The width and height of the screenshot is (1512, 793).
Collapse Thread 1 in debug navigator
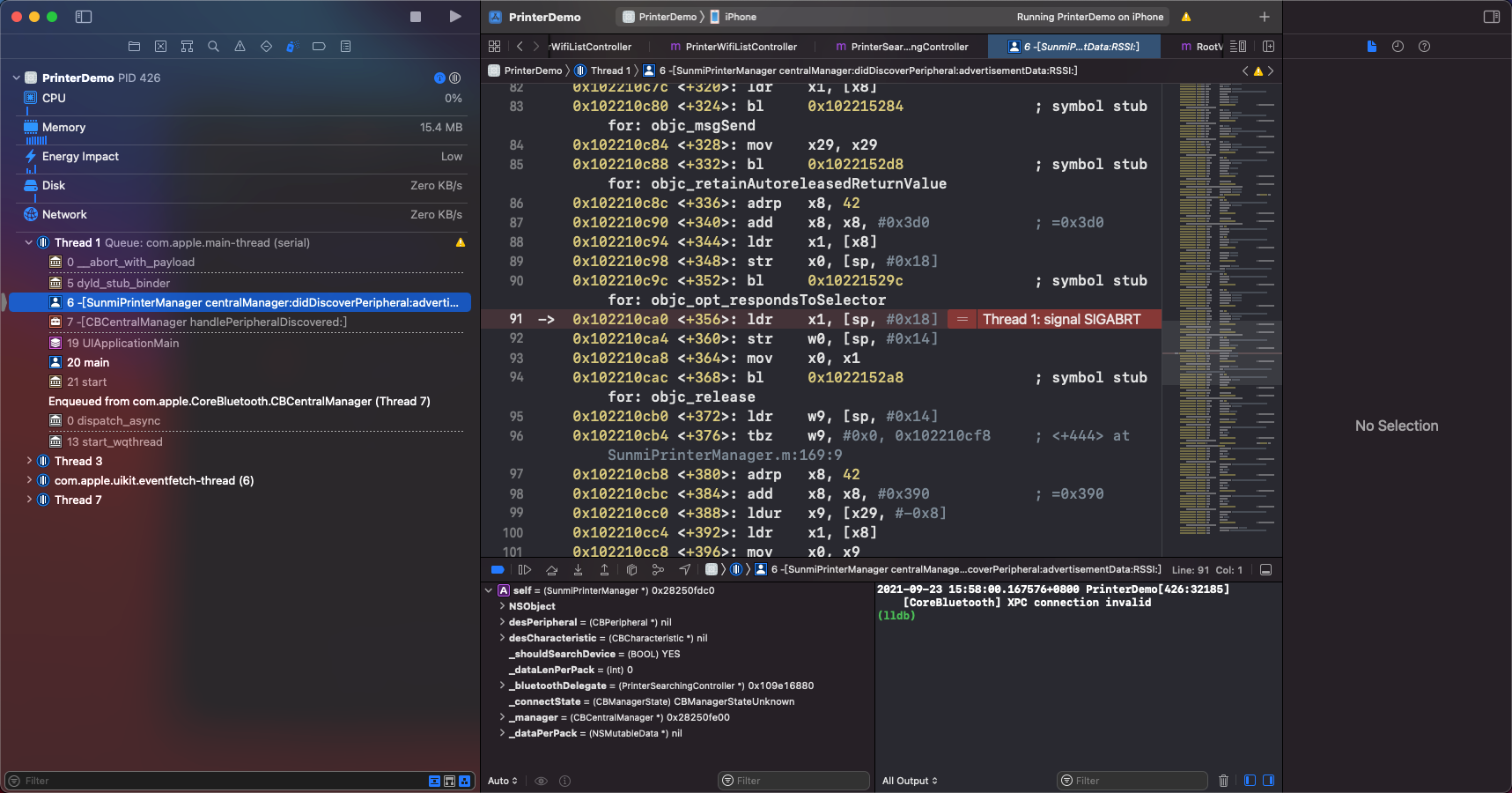pyautogui.click(x=28, y=242)
